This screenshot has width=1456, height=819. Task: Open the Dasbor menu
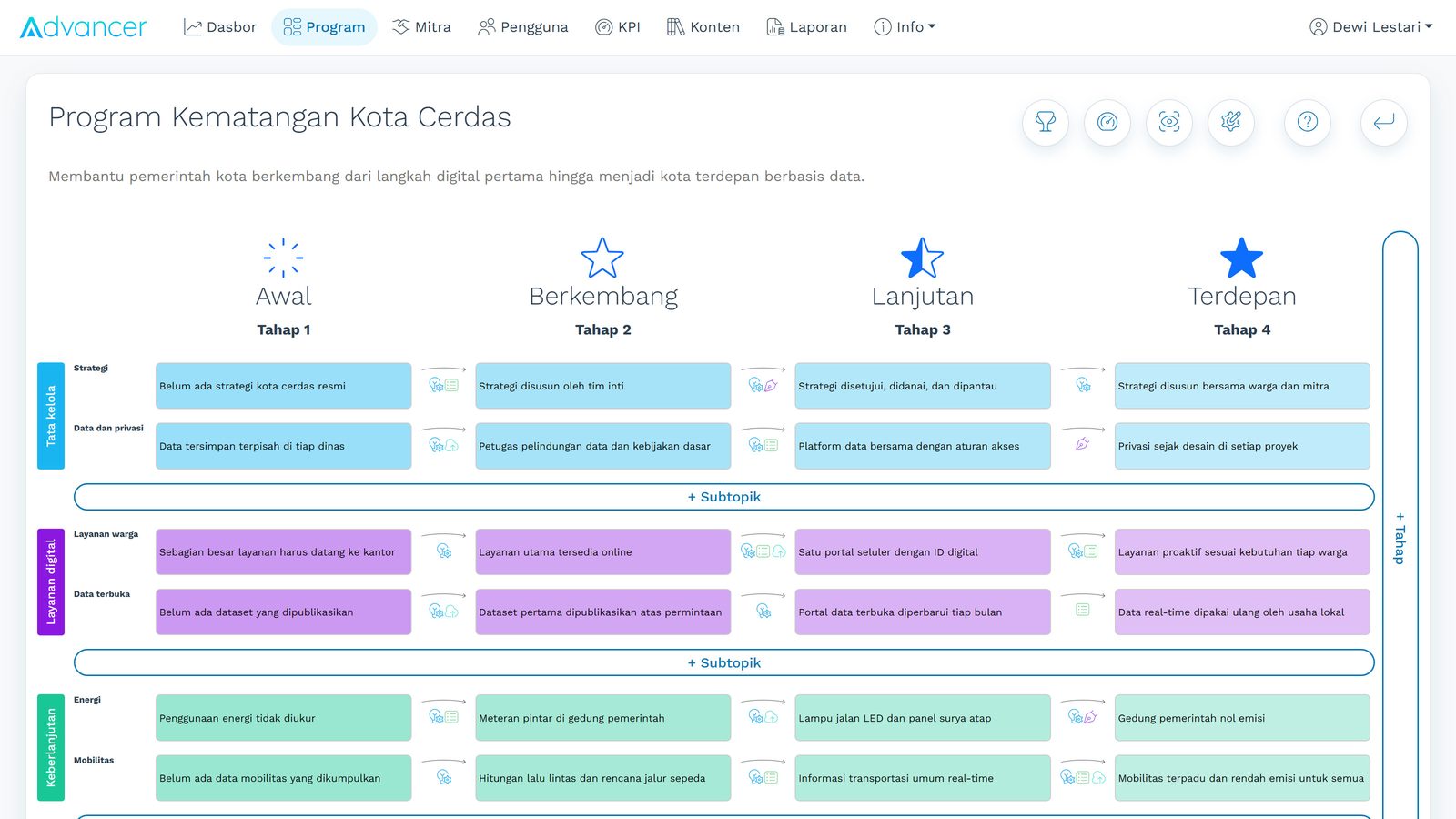(x=220, y=27)
